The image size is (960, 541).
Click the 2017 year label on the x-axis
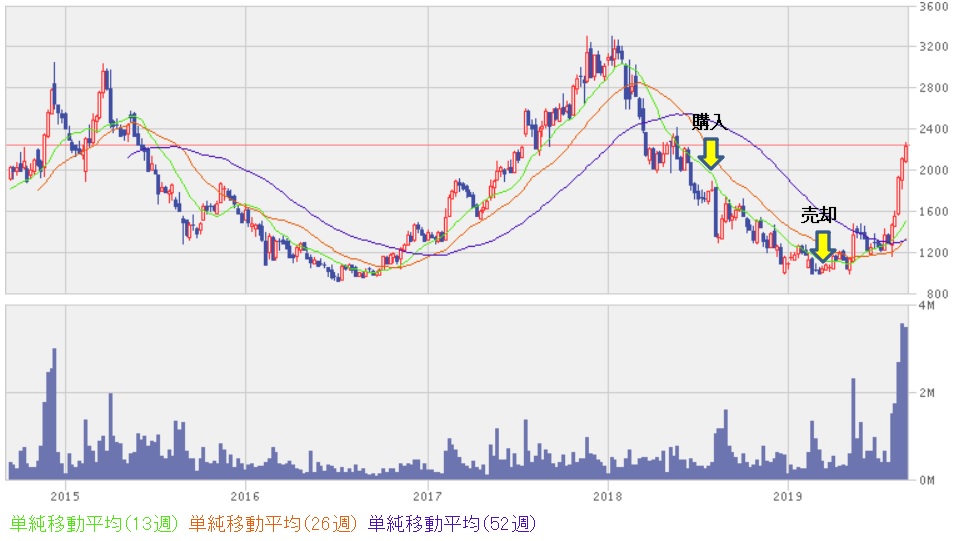point(427,496)
